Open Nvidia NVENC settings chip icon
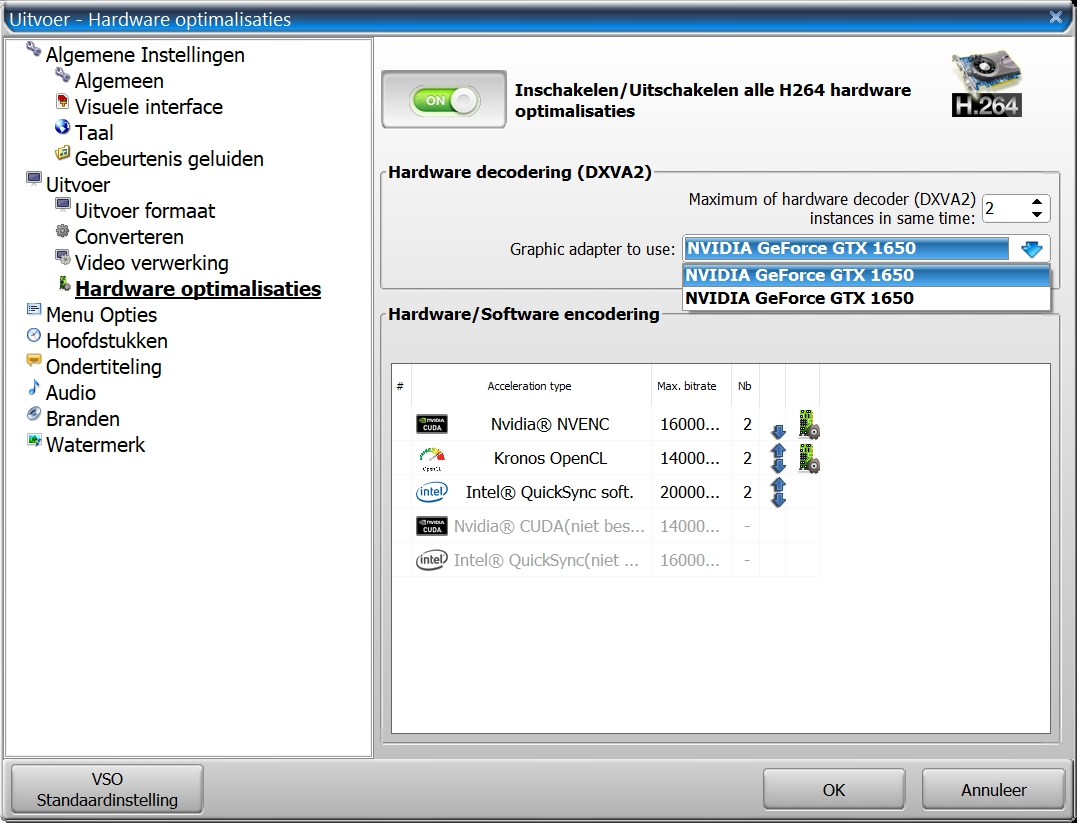This screenshot has height=823, width=1077. tap(808, 424)
